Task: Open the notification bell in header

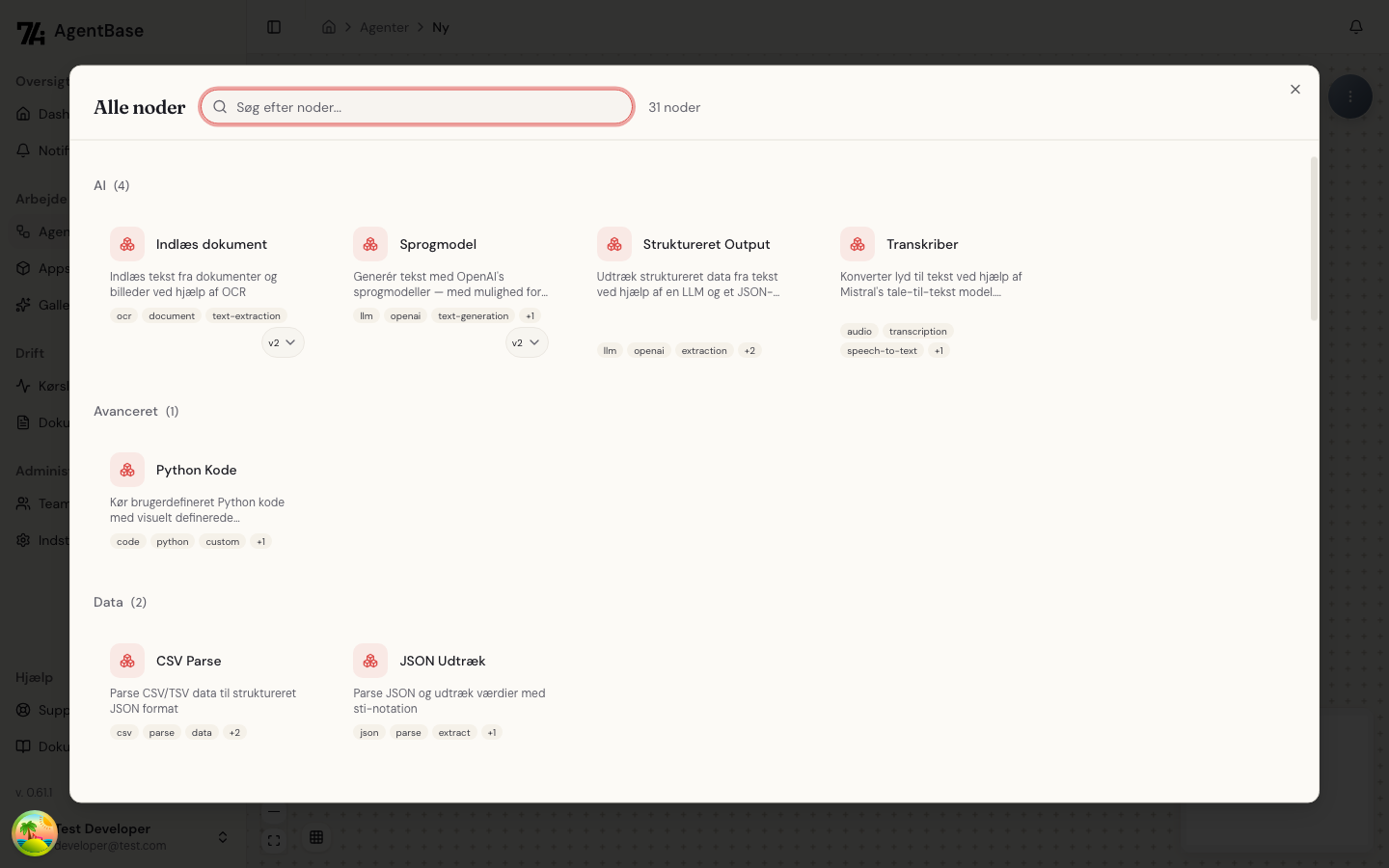Action: (x=1355, y=27)
